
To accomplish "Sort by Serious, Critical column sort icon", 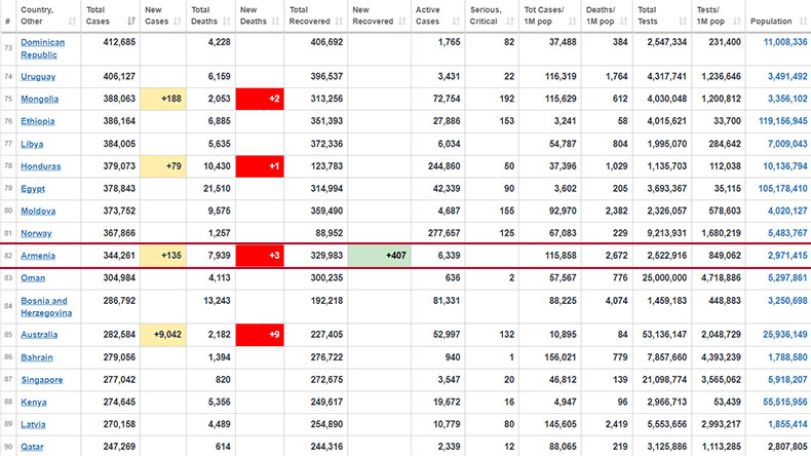I will pyautogui.click(x=510, y=21).
